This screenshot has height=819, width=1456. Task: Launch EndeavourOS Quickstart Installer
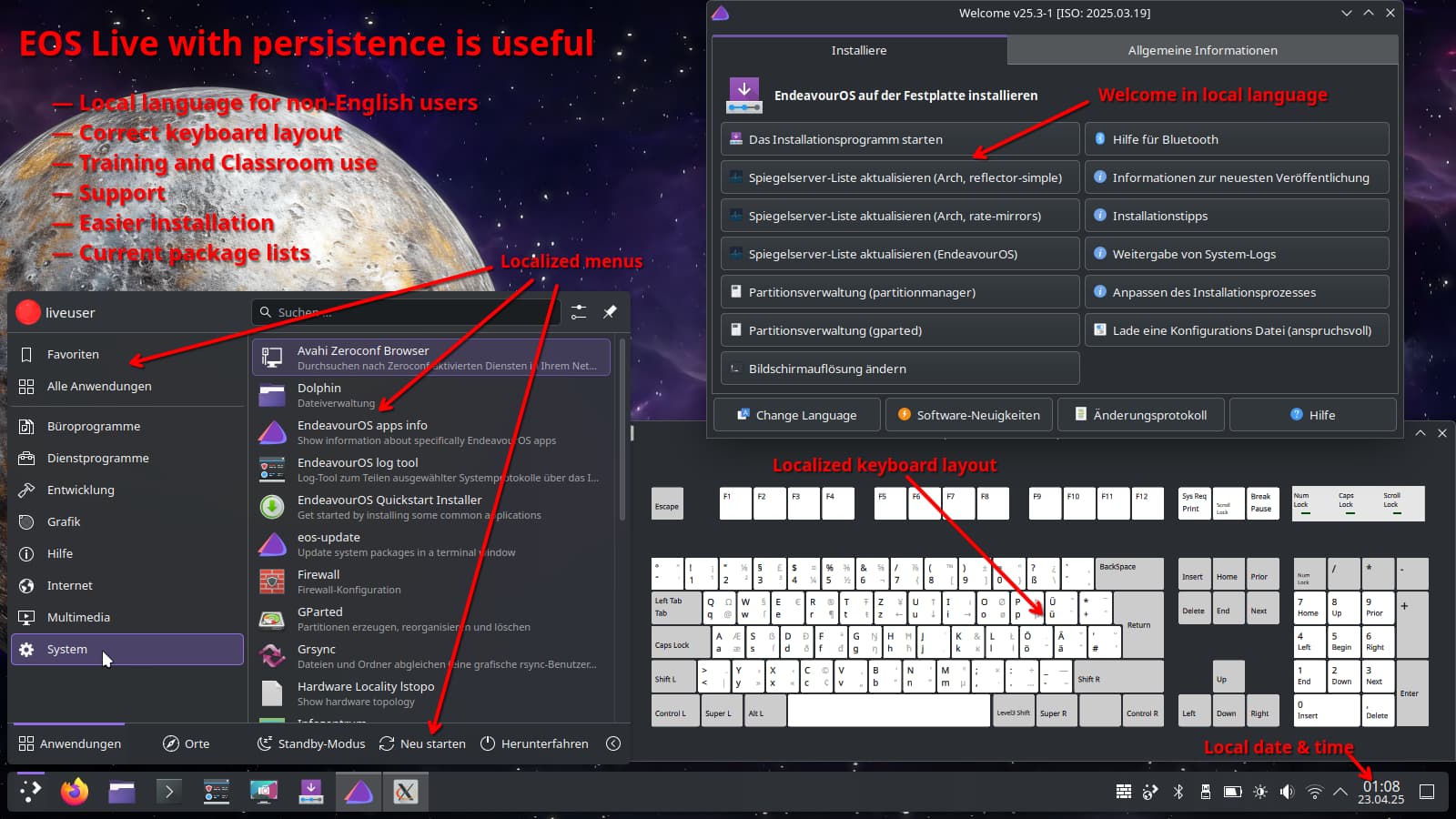click(x=431, y=507)
